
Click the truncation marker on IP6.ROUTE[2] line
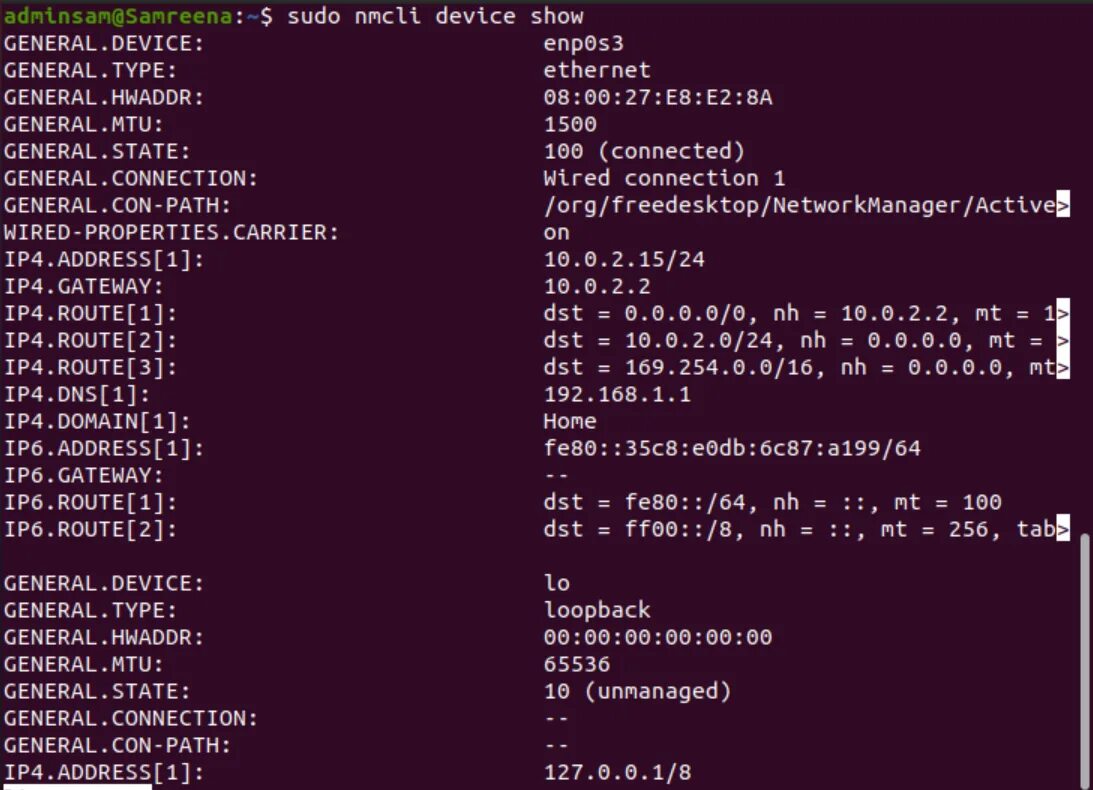[1063, 529]
